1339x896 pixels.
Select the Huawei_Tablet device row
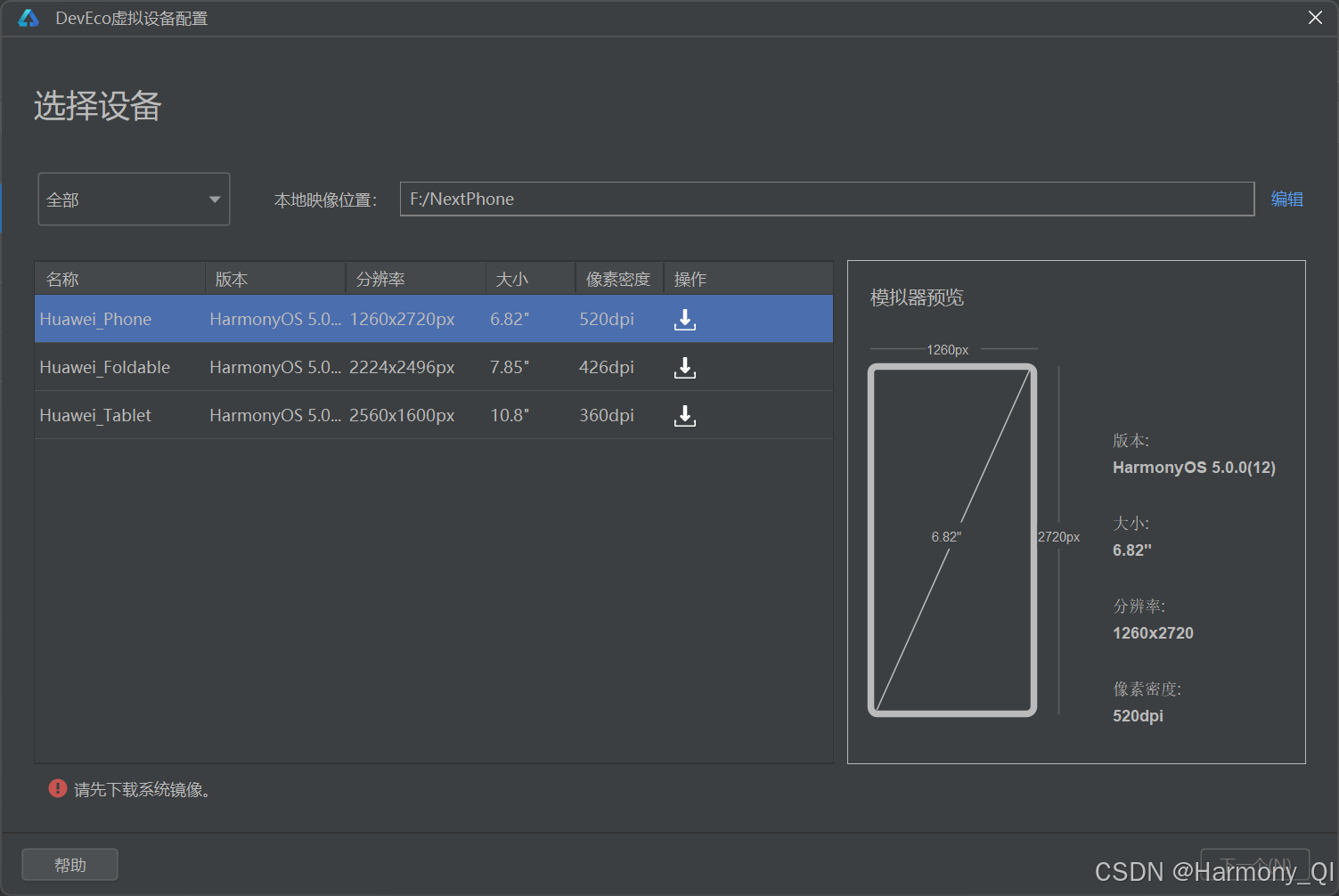click(x=434, y=415)
